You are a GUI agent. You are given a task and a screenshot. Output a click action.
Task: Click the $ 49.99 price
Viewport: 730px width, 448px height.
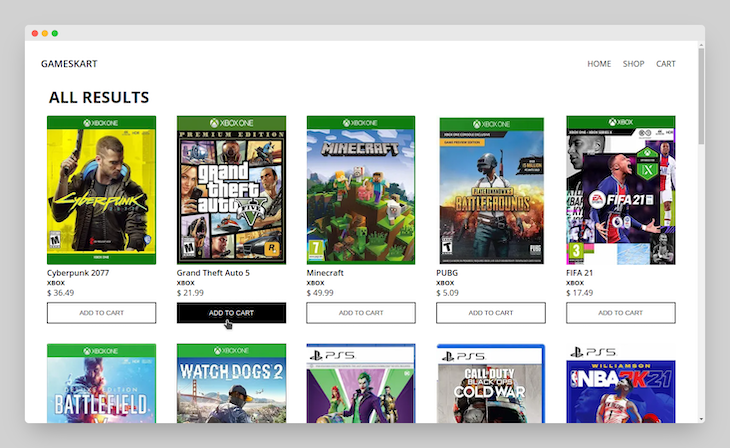click(320, 293)
